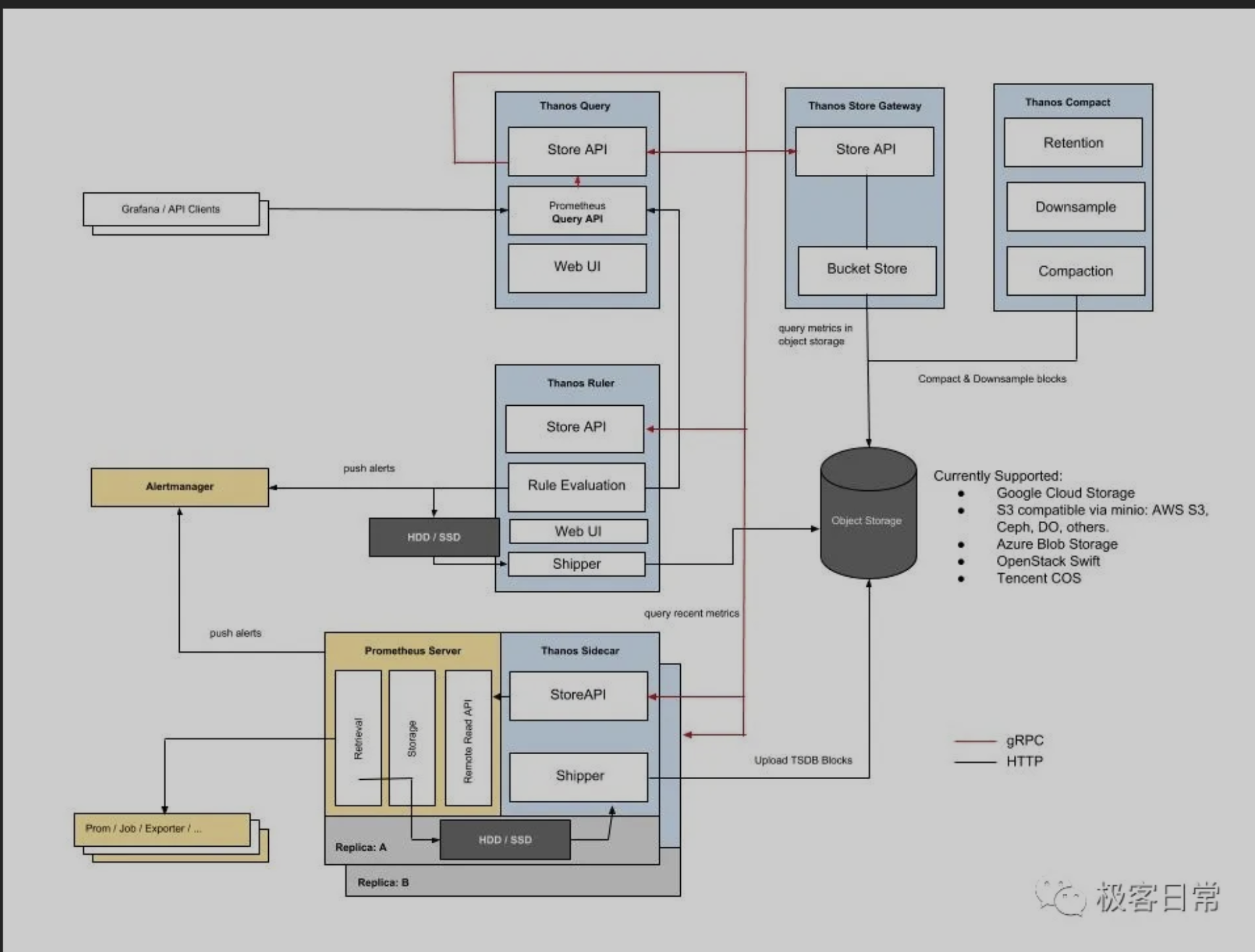Select the vertical Remote Read API box
The width and height of the screenshot is (1255, 952).
pos(468,738)
